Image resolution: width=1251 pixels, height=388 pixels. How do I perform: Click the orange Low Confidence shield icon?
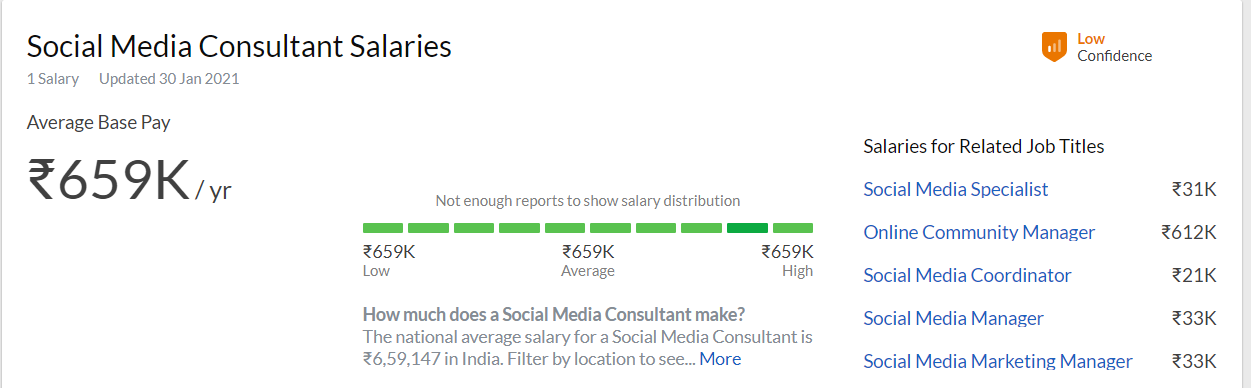pyautogui.click(x=1054, y=46)
